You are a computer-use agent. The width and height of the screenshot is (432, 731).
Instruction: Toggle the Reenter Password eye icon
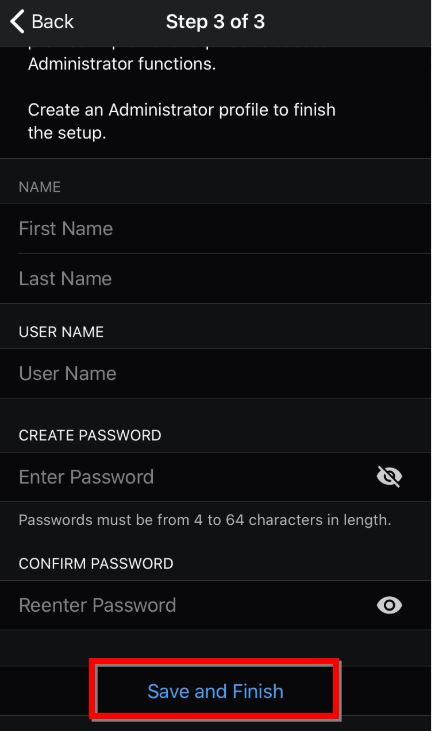point(389,605)
